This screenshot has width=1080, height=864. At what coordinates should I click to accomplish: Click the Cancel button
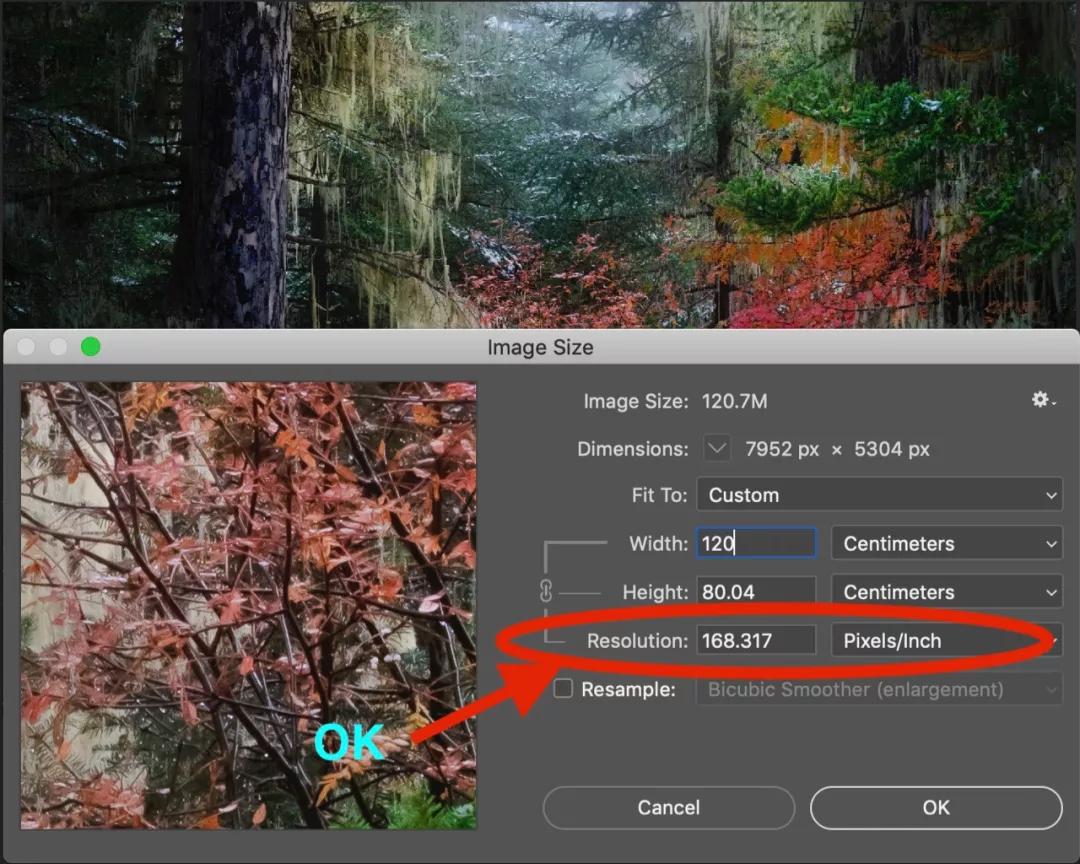668,808
